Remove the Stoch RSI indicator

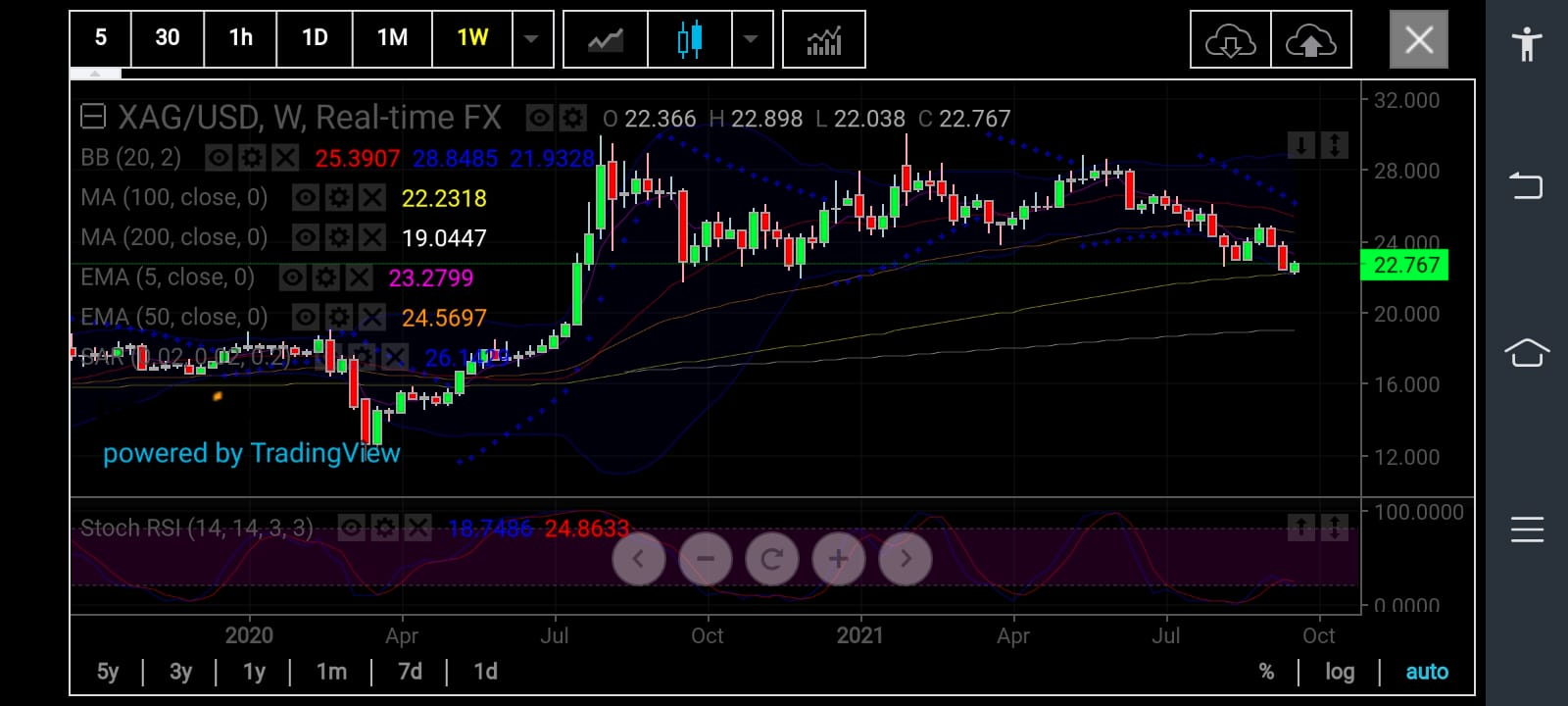(418, 529)
